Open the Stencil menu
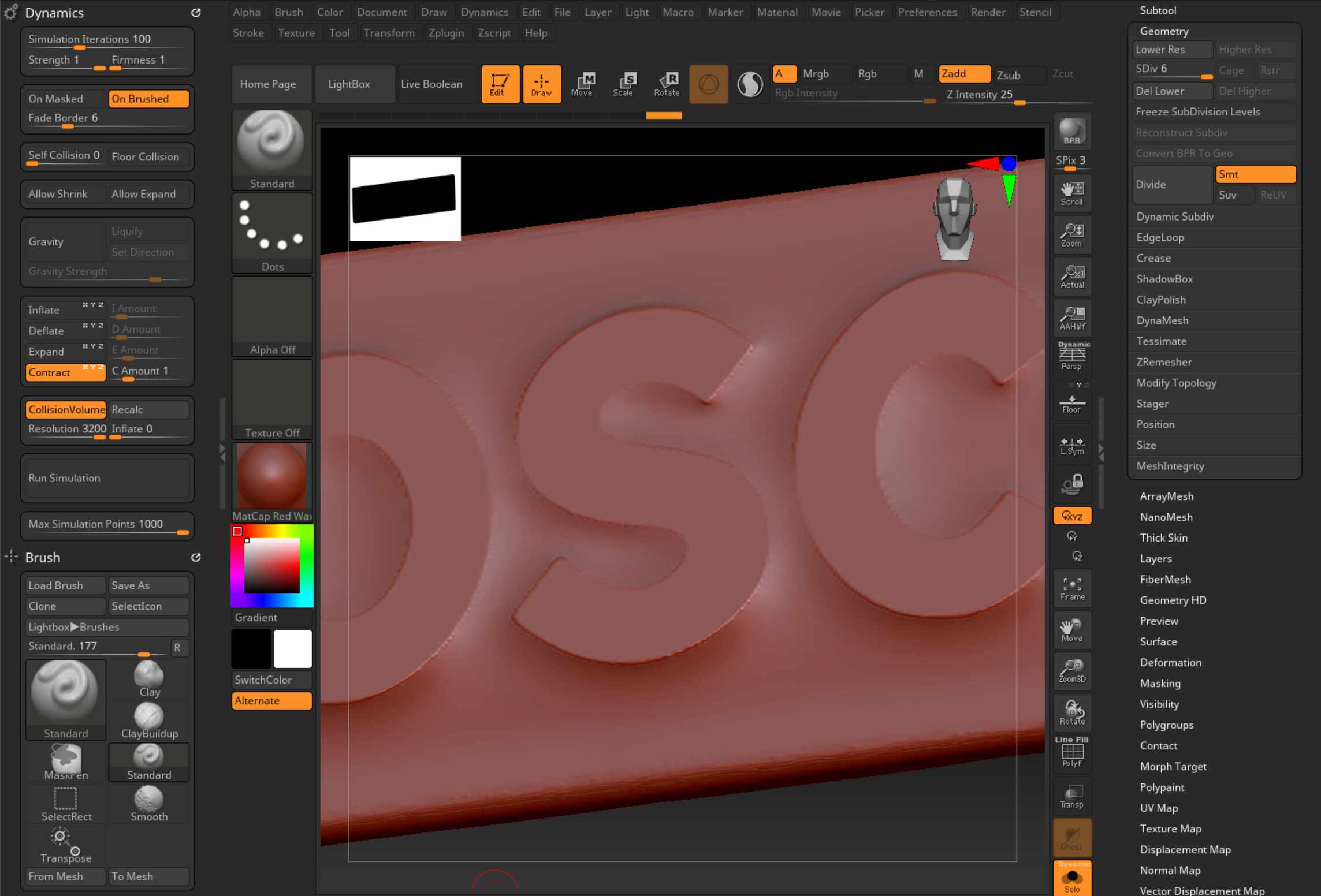 (x=1035, y=12)
